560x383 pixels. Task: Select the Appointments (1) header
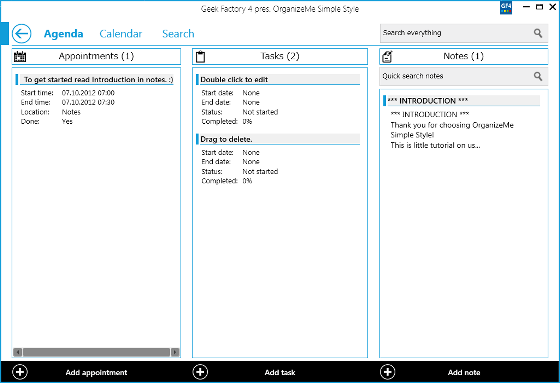[96, 56]
